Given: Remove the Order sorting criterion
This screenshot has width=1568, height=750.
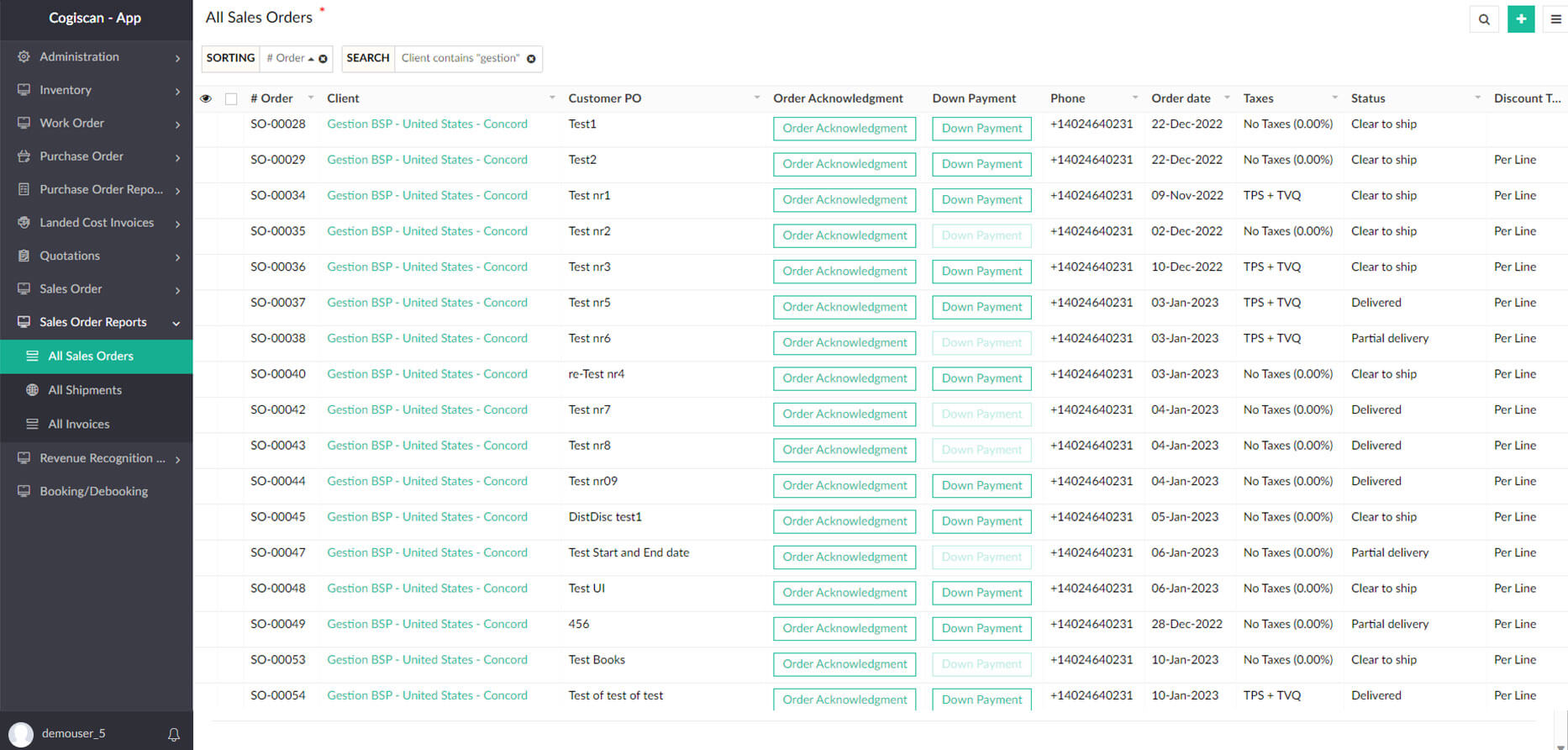Looking at the screenshot, I should [323, 59].
